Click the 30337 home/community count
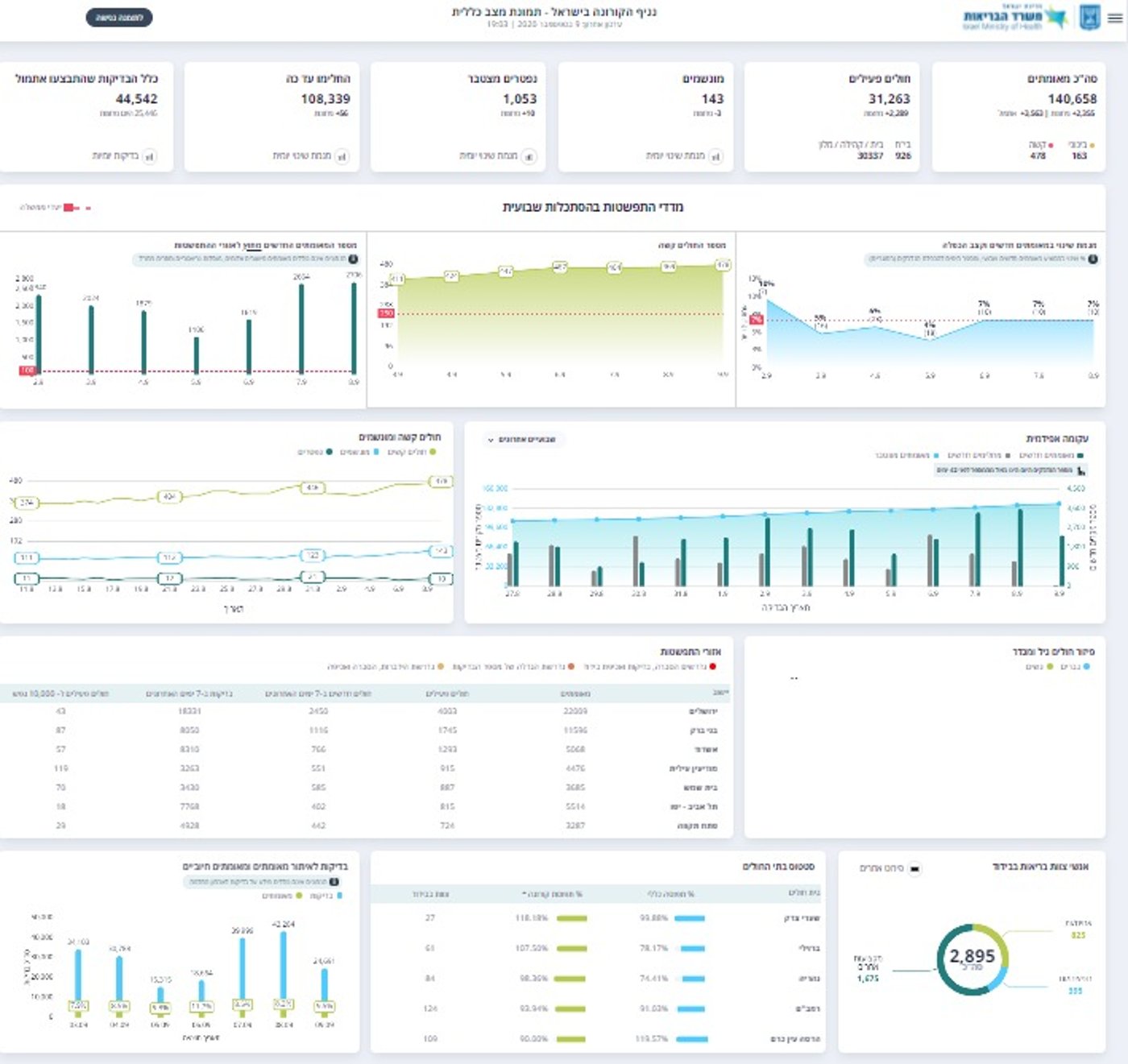1128x1064 pixels. (870, 155)
